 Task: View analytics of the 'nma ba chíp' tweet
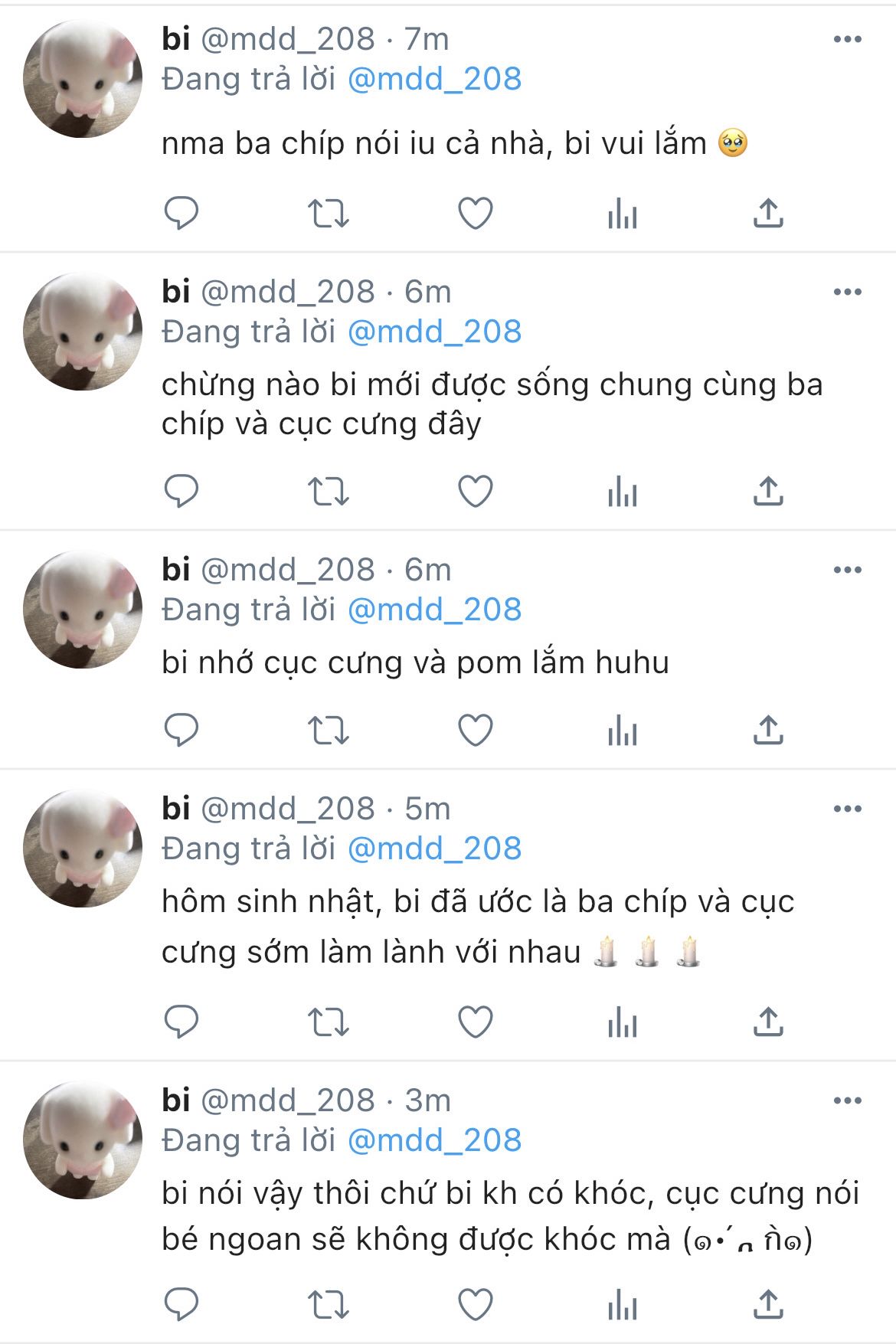click(x=622, y=213)
